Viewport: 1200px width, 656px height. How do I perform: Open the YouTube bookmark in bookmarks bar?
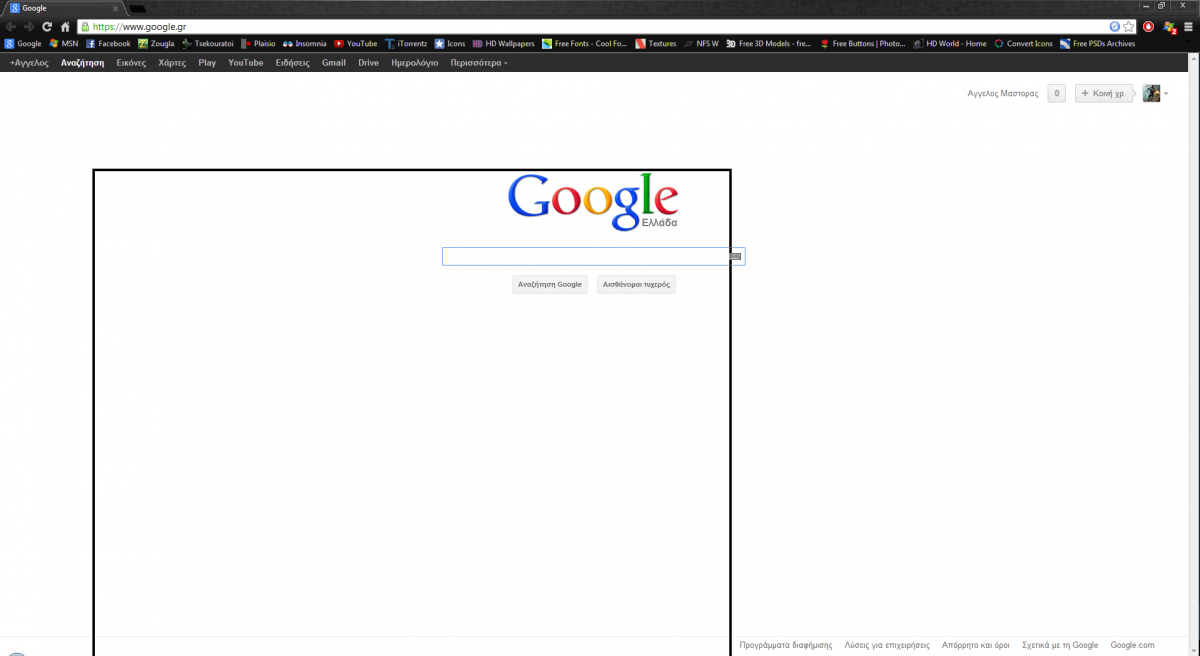tap(356, 44)
